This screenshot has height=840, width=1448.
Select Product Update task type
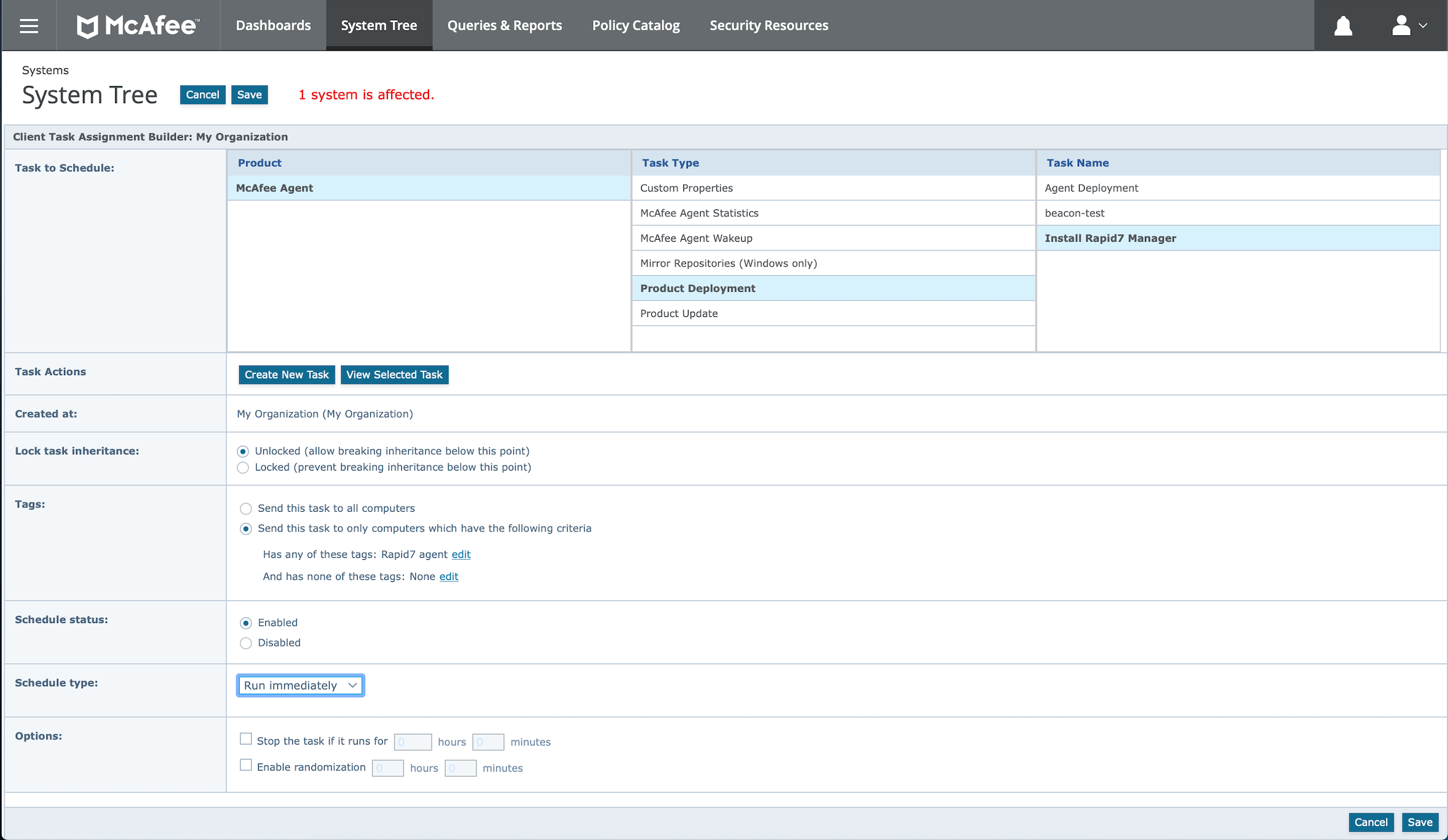(x=679, y=314)
